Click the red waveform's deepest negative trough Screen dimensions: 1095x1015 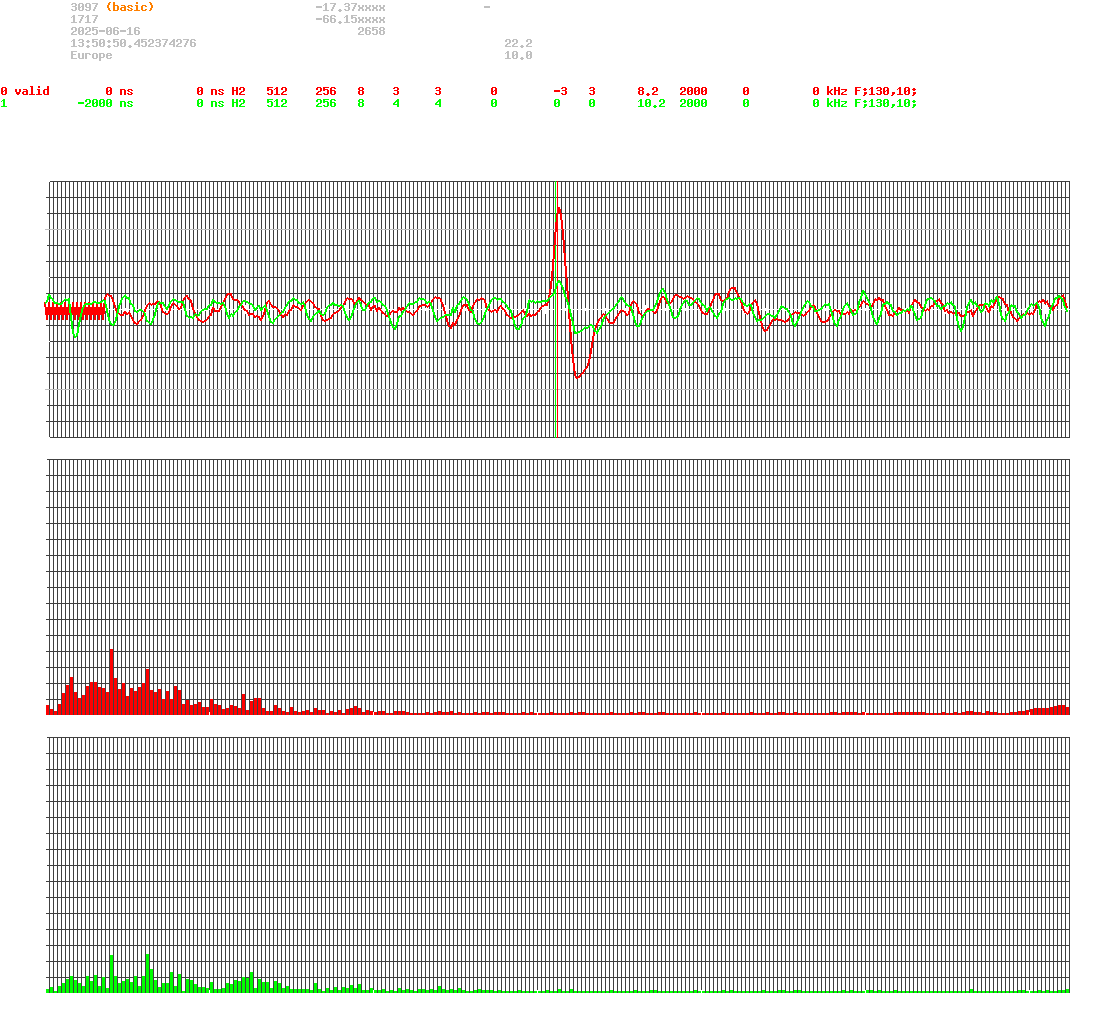577,377
